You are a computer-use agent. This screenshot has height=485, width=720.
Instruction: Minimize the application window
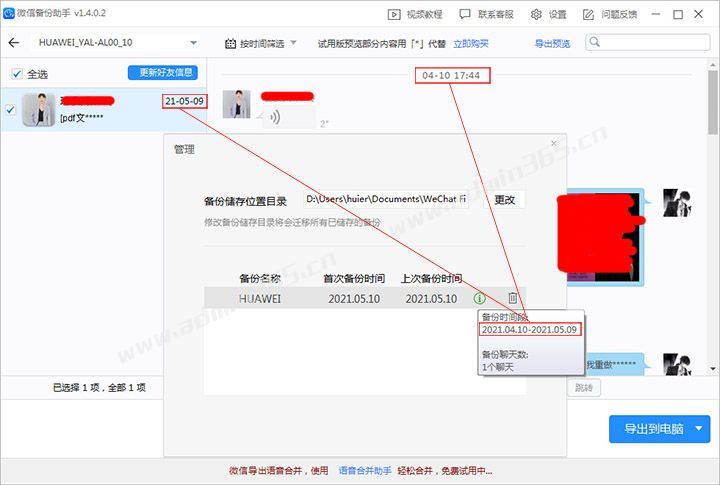point(656,14)
